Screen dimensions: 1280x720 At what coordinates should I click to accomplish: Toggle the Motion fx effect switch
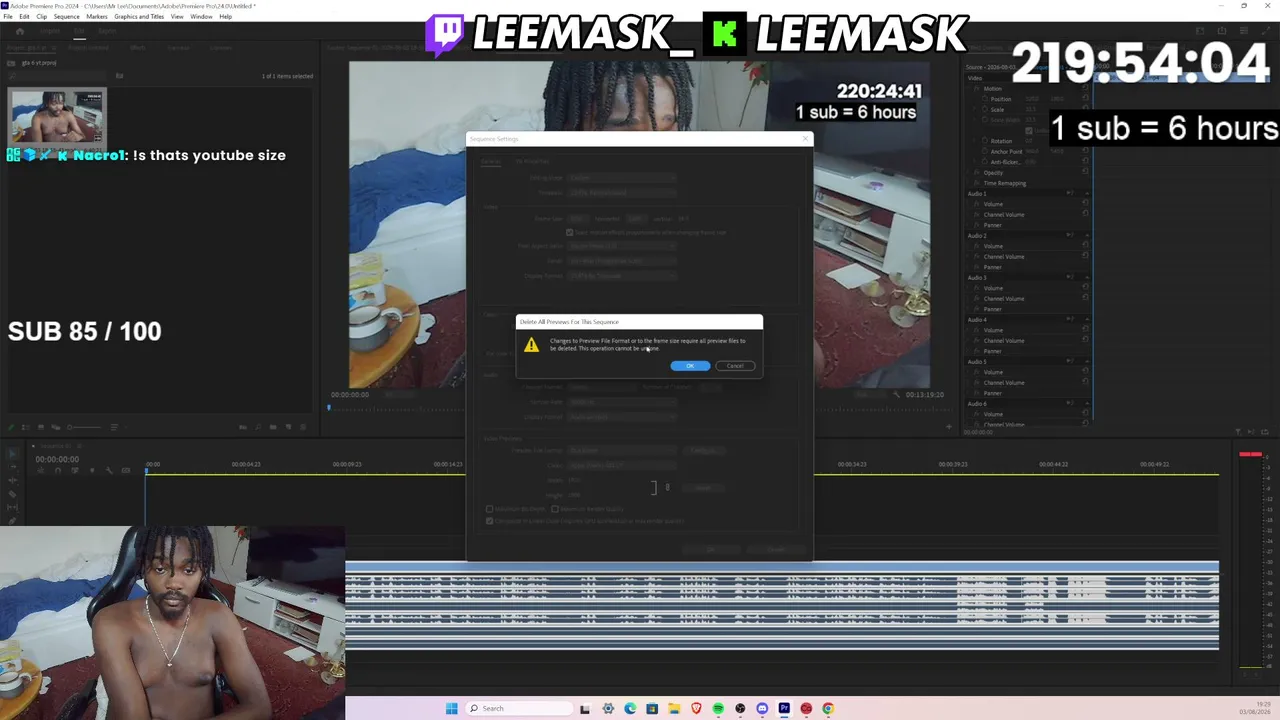(x=977, y=88)
